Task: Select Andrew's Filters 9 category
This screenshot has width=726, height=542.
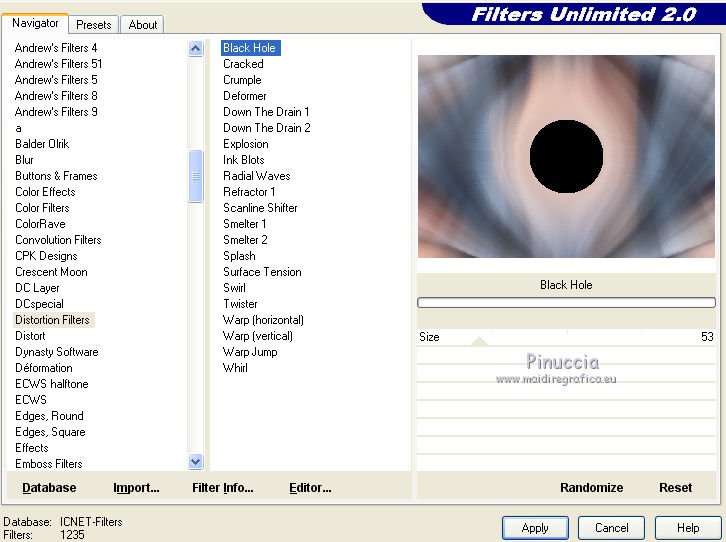Action: [x=56, y=112]
